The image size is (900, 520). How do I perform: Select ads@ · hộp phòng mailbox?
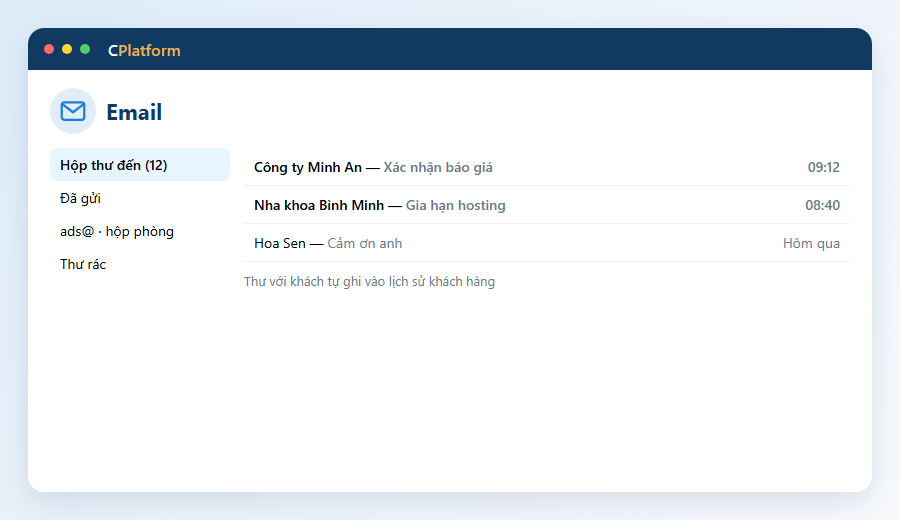coord(140,231)
